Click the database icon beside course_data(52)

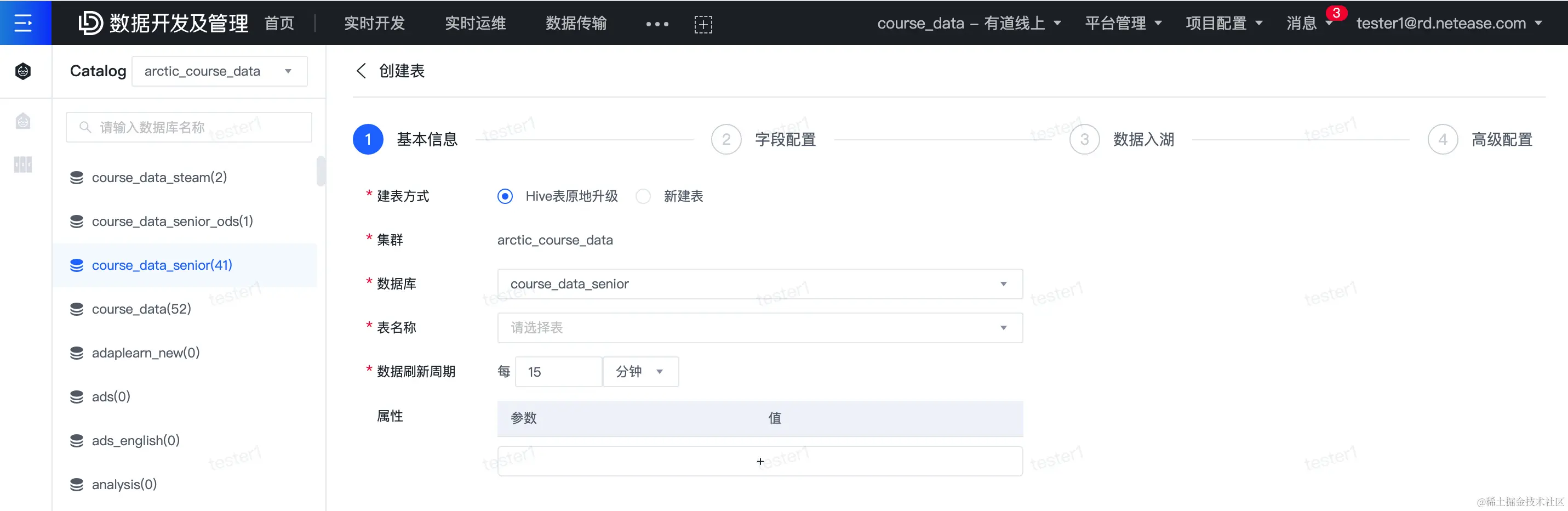[x=77, y=309]
